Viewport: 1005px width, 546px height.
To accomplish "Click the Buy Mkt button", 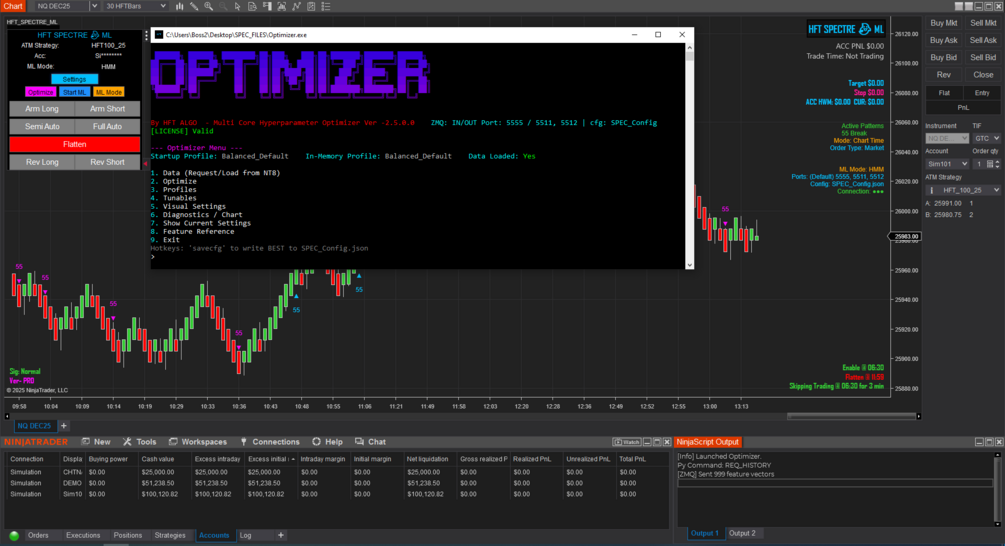I will (x=943, y=23).
